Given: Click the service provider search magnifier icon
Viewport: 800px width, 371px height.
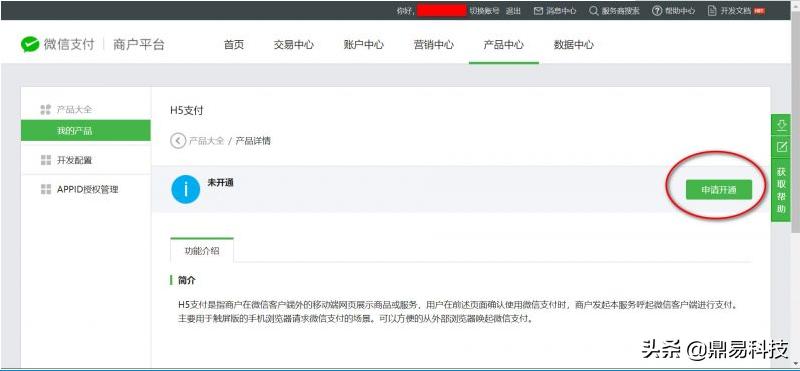Looking at the screenshot, I should (x=594, y=11).
